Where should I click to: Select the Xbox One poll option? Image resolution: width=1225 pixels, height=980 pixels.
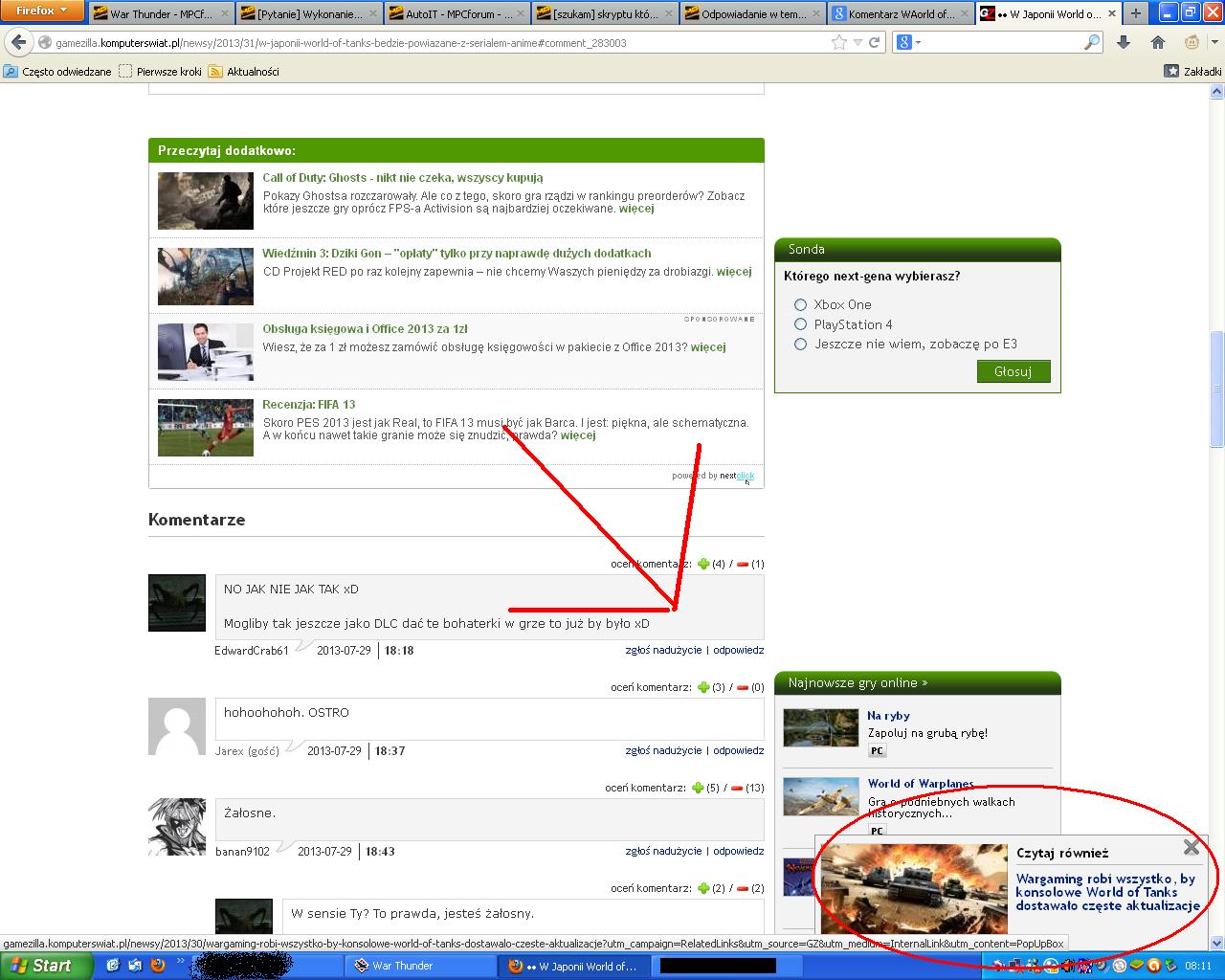(x=801, y=304)
